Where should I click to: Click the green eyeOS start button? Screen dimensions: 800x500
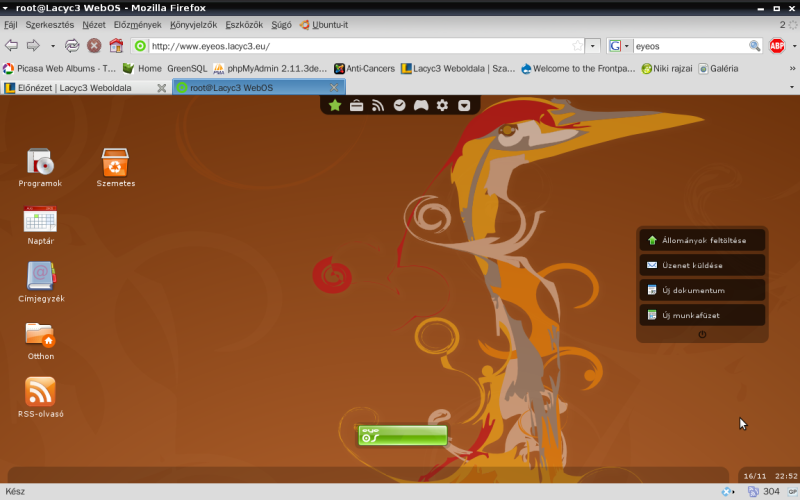click(x=403, y=435)
